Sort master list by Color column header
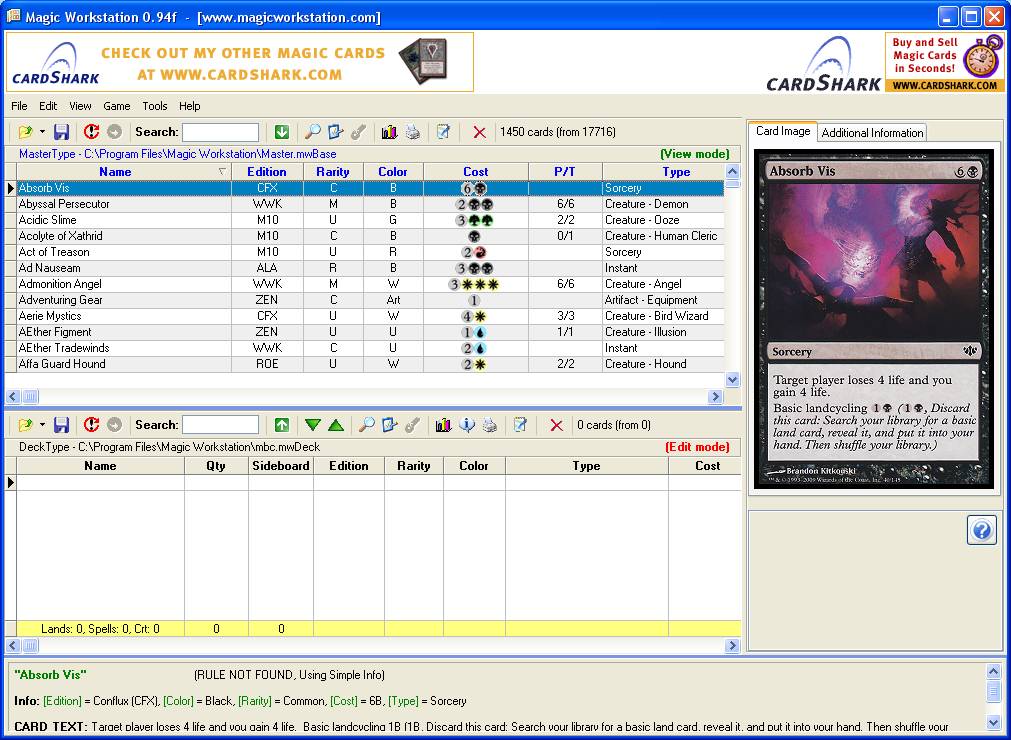Screen dimensions: 1011x740 tap(393, 171)
